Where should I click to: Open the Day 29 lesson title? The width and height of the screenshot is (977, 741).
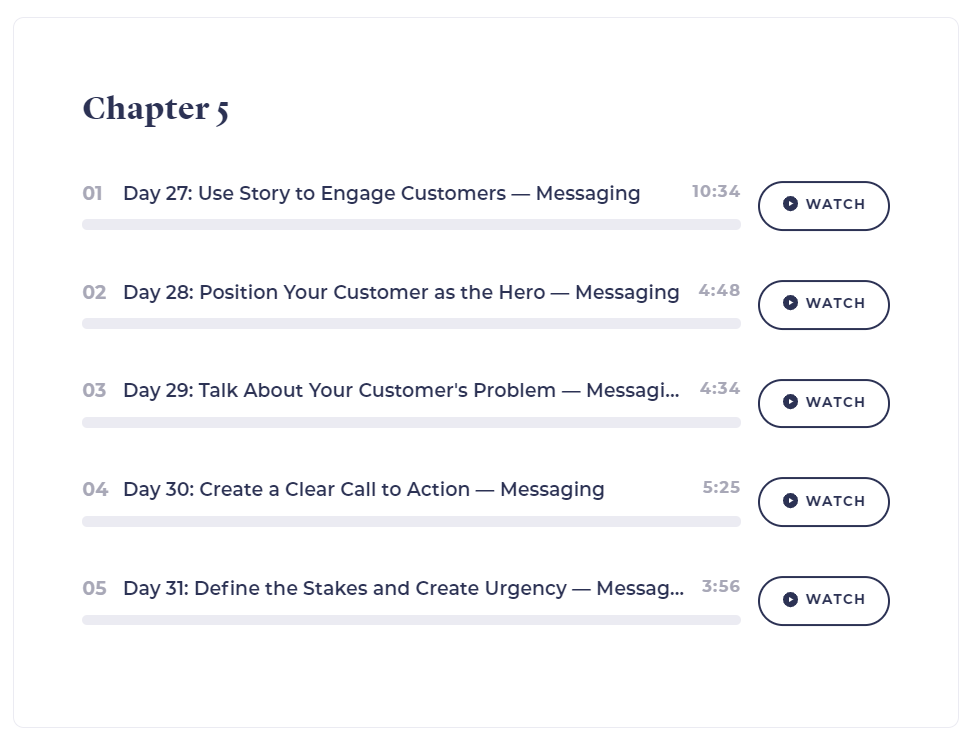[x=401, y=391]
